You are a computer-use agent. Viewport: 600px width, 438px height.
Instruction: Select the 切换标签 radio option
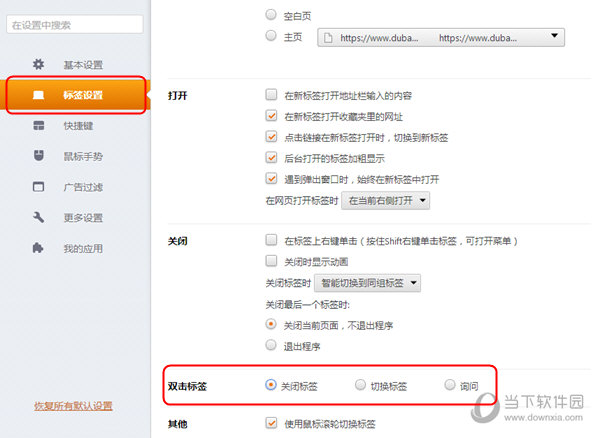361,385
